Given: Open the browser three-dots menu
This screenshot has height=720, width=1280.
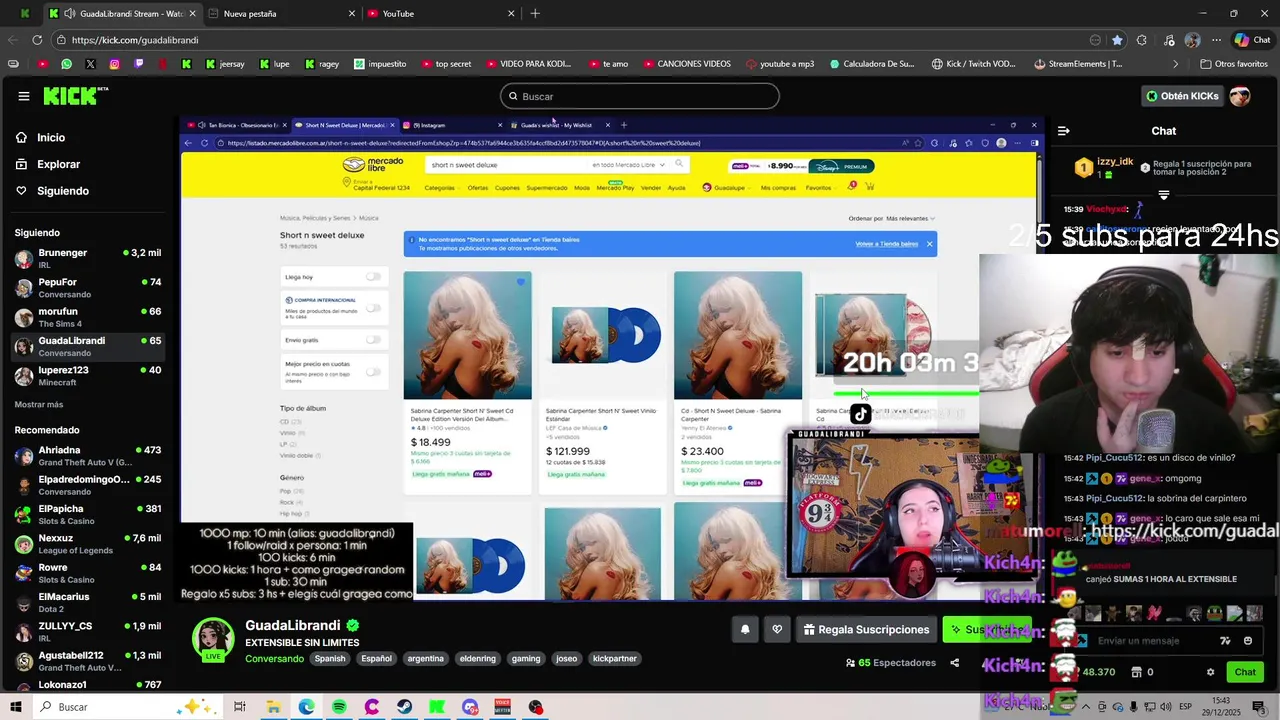Looking at the screenshot, I should coord(1216,40).
